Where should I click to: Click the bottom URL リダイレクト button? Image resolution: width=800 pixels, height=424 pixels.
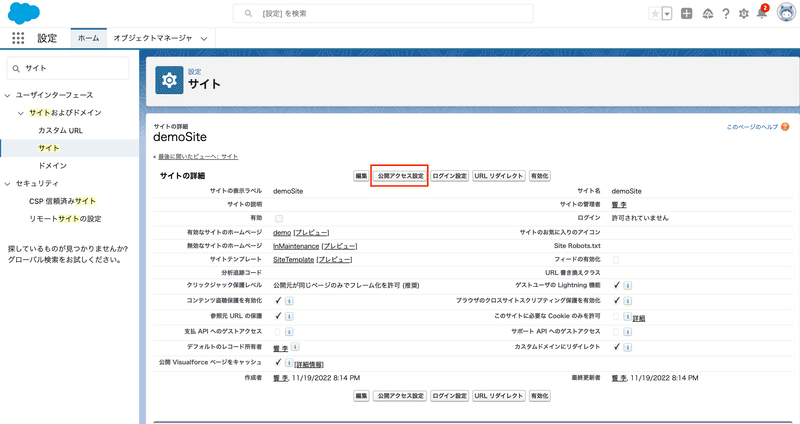pyautogui.click(x=498, y=396)
